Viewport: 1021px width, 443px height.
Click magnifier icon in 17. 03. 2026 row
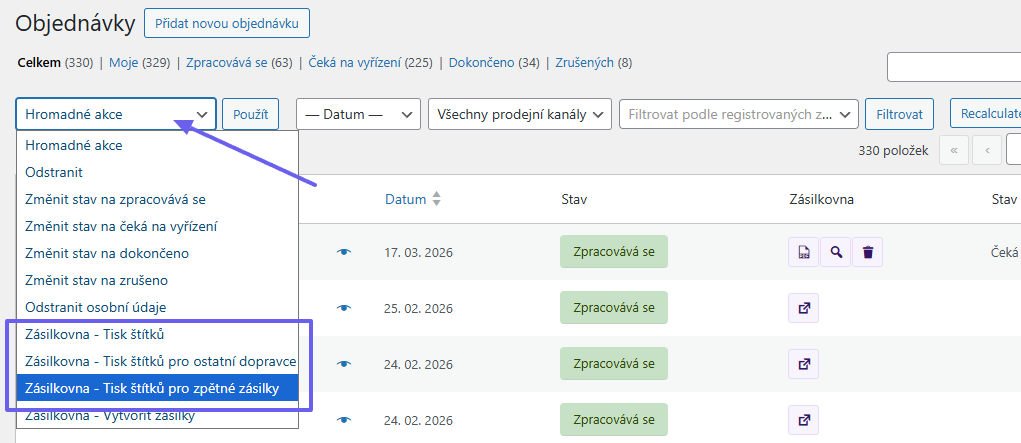(x=835, y=252)
